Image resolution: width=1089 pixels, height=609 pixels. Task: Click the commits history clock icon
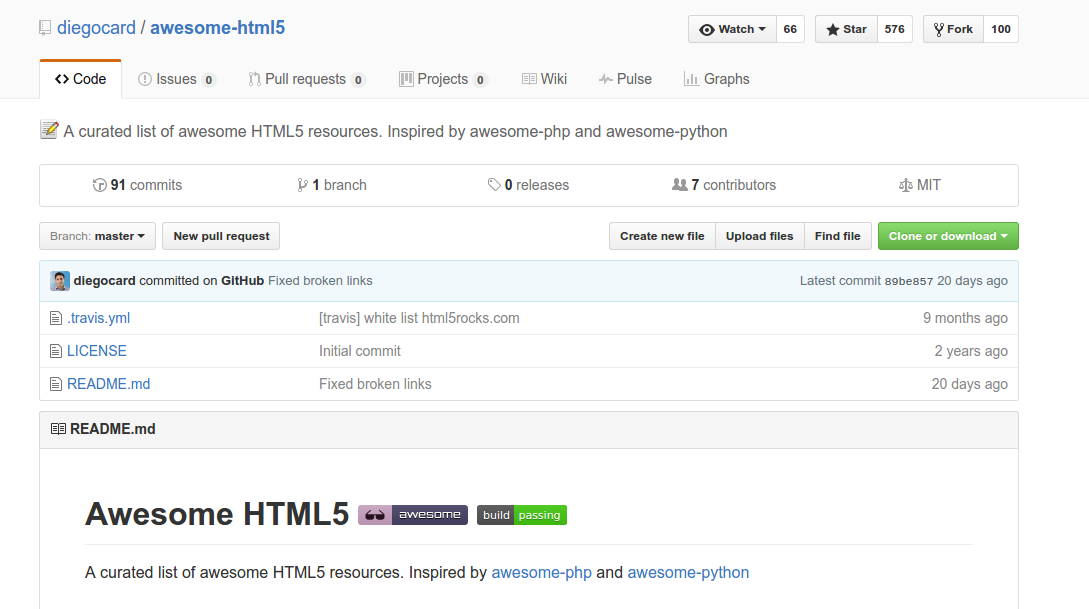click(99, 185)
